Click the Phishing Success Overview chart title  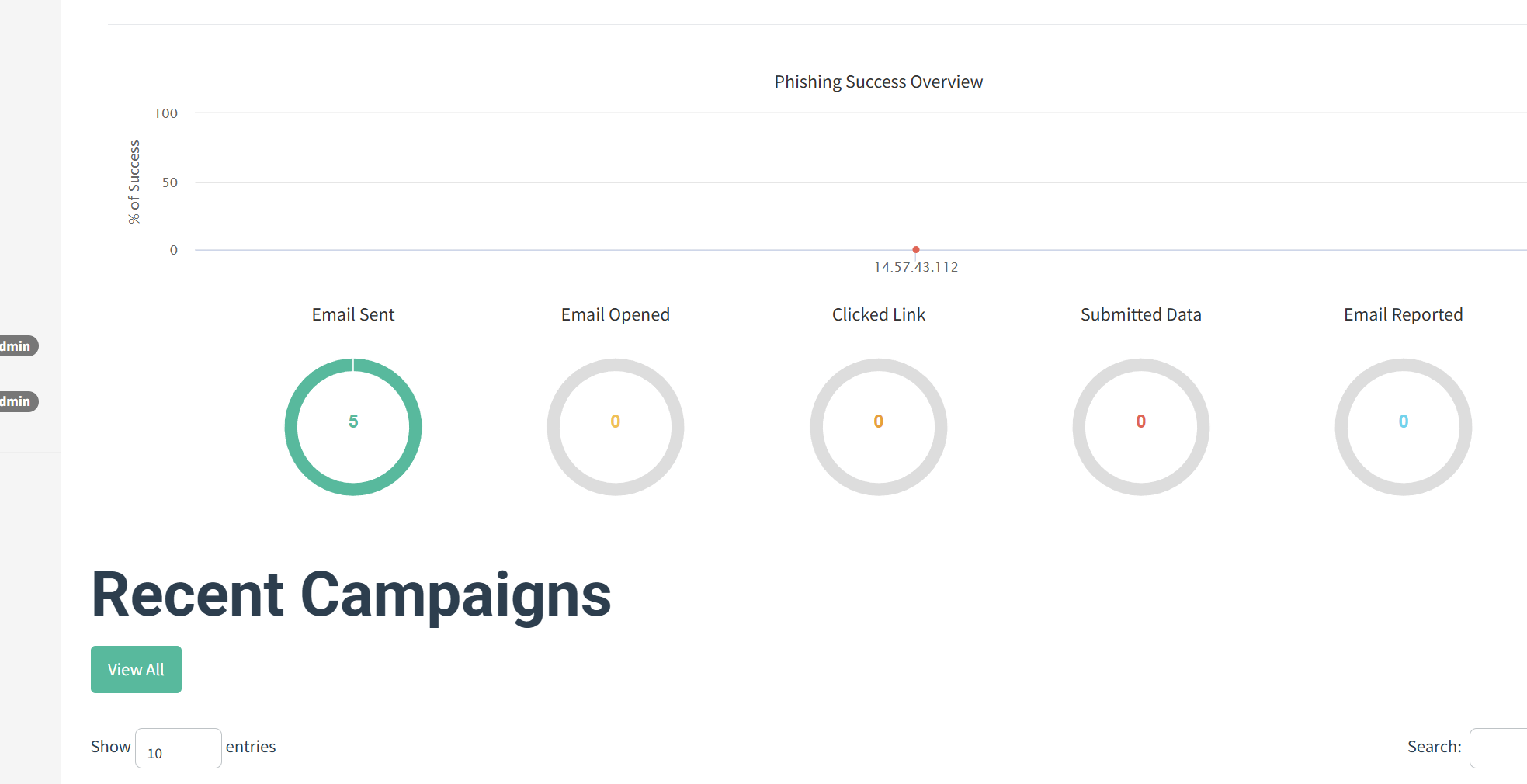pos(878,82)
